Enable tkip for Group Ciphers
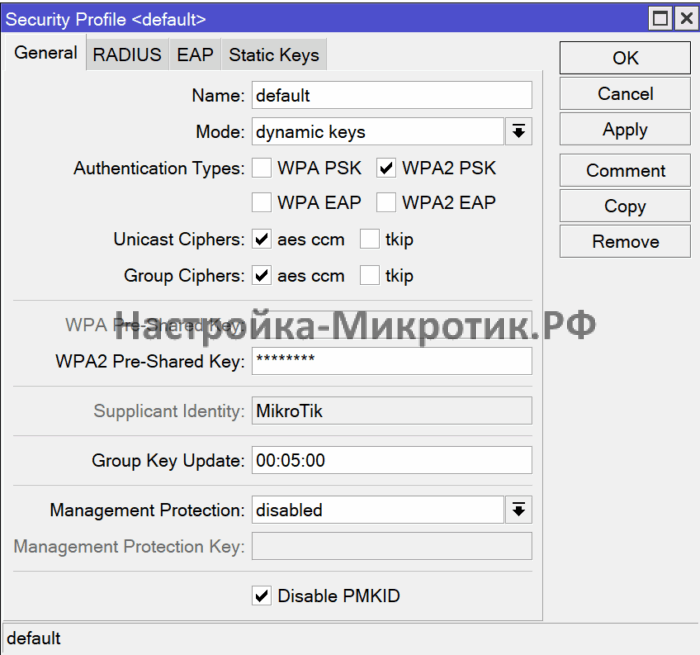The width and height of the screenshot is (700, 655). point(370,276)
